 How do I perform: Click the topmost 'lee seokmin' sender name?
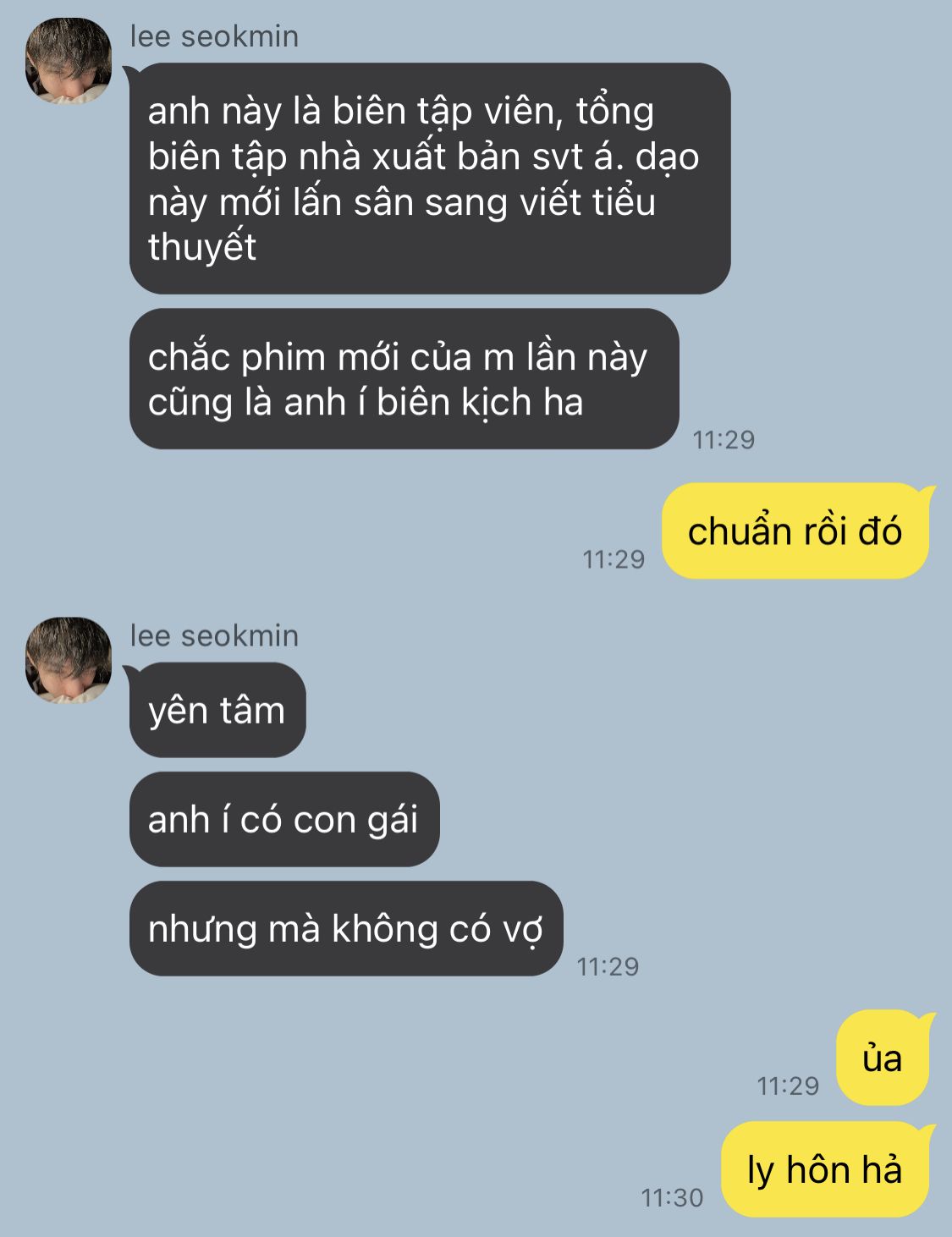[x=214, y=36]
